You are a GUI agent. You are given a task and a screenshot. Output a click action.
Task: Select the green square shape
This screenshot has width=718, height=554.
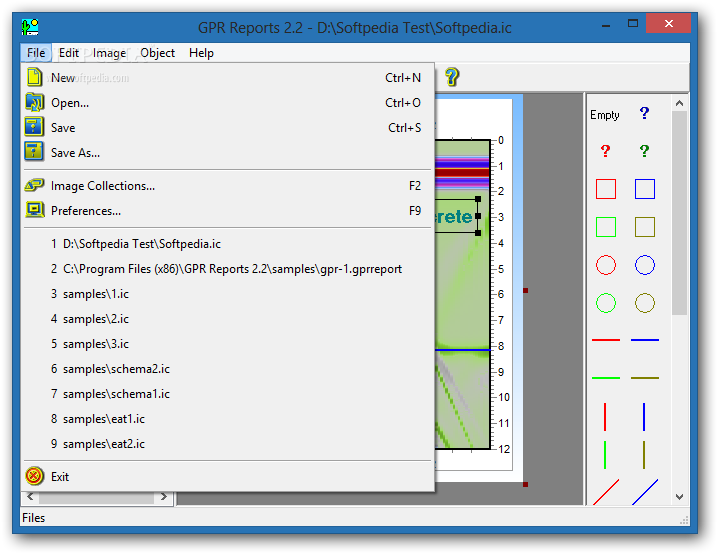click(605, 227)
